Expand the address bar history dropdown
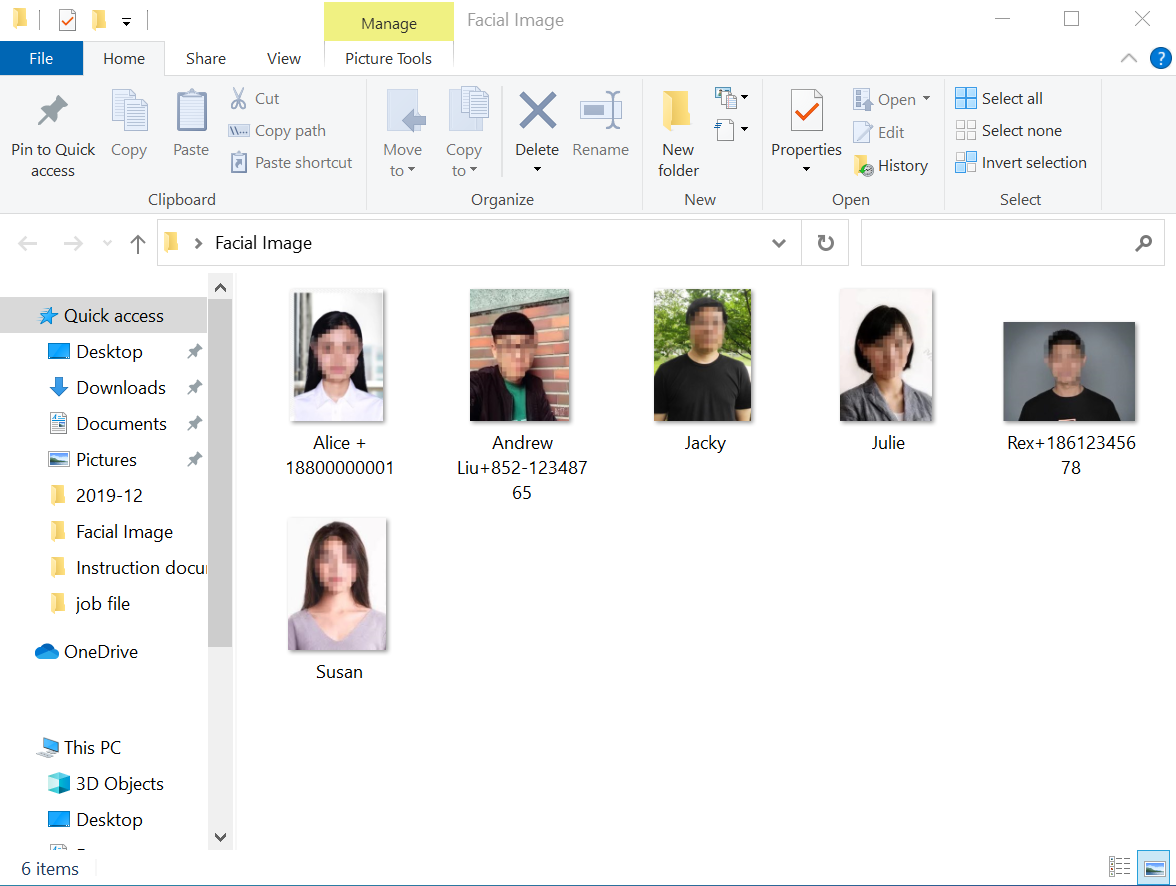1176x886 pixels. (779, 243)
